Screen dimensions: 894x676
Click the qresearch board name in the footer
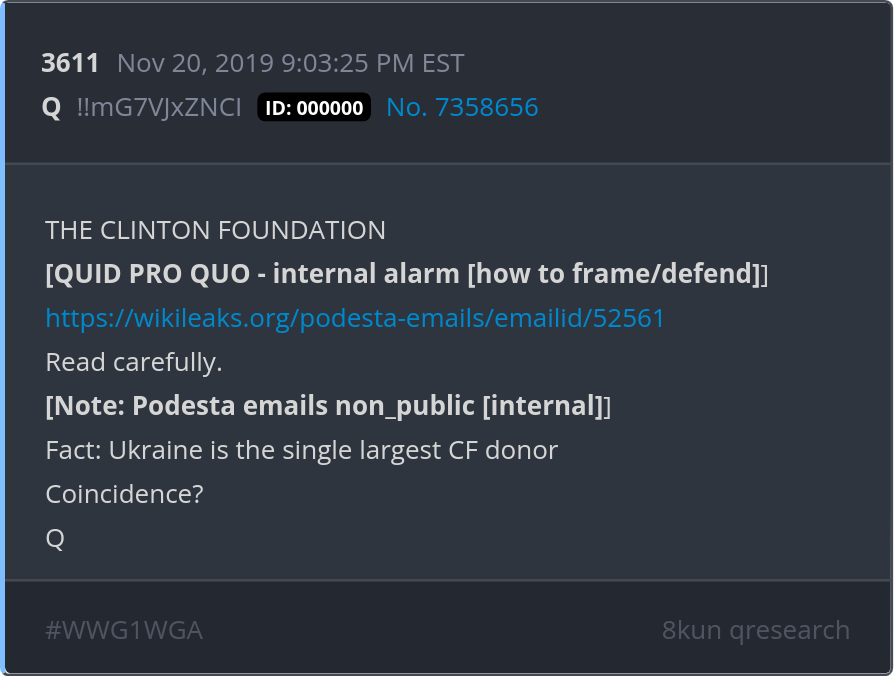tap(789, 630)
